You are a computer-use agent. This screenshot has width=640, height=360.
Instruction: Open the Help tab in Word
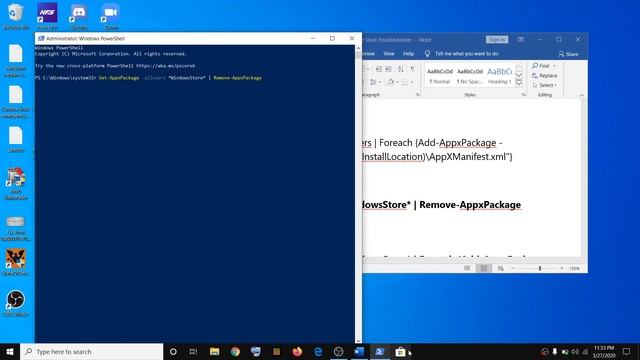408,53
